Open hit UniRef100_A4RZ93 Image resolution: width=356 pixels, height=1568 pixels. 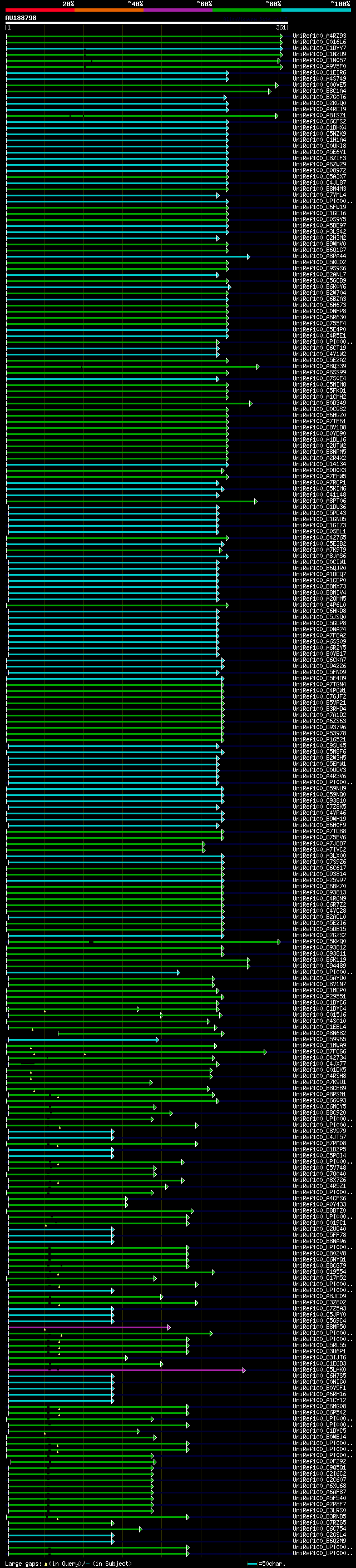(x=319, y=36)
